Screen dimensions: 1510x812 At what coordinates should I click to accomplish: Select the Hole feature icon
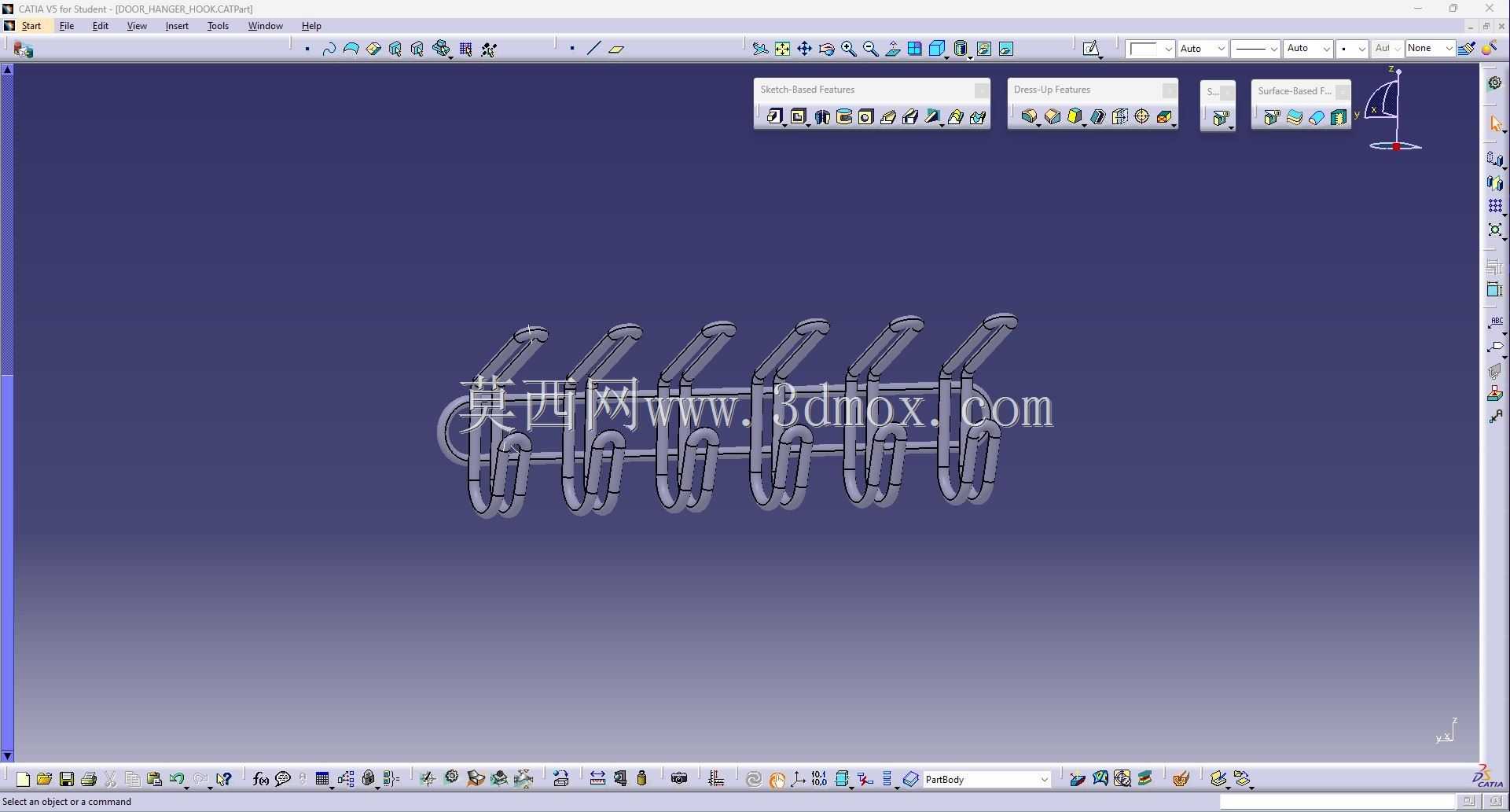(x=865, y=116)
